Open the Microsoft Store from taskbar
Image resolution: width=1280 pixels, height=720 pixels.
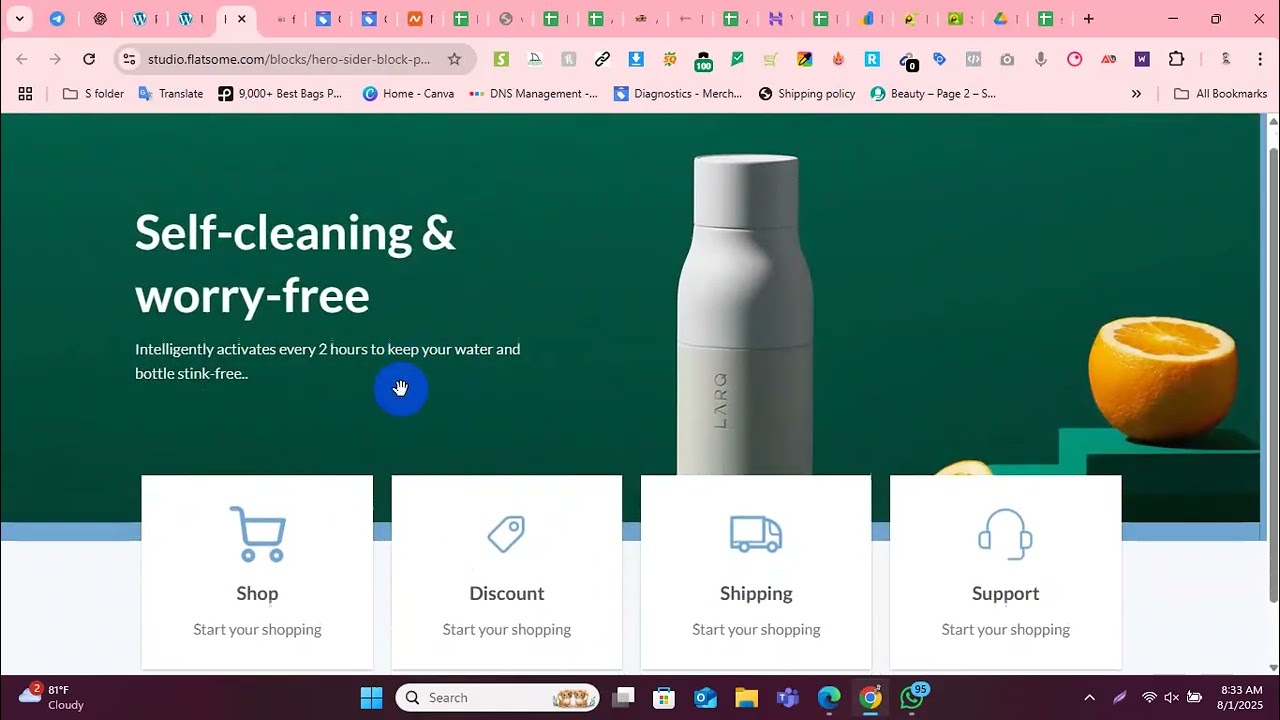(664, 698)
